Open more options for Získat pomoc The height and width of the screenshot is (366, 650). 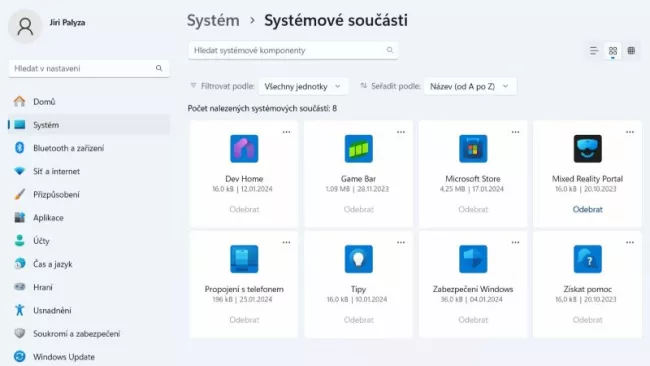[x=630, y=242]
